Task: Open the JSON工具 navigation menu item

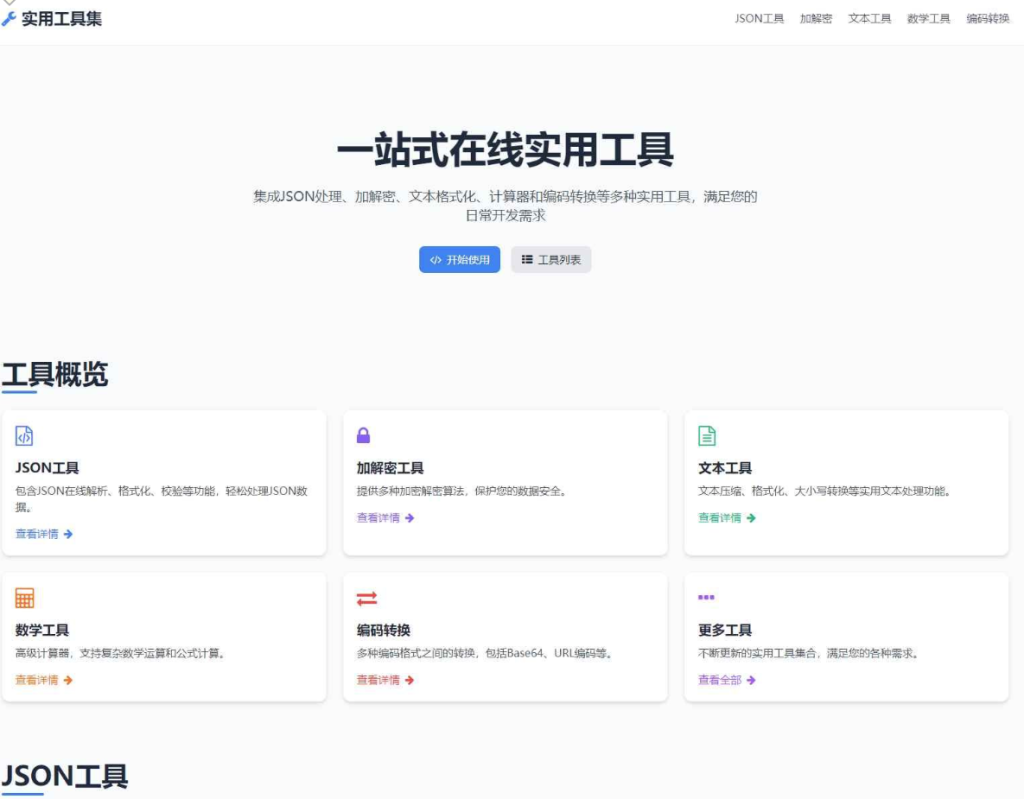Action: (x=758, y=17)
